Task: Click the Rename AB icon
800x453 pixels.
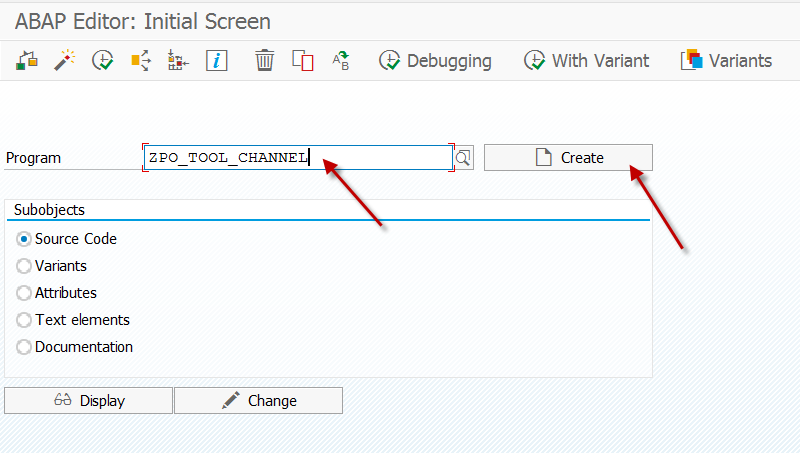Action: coord(341,61)
